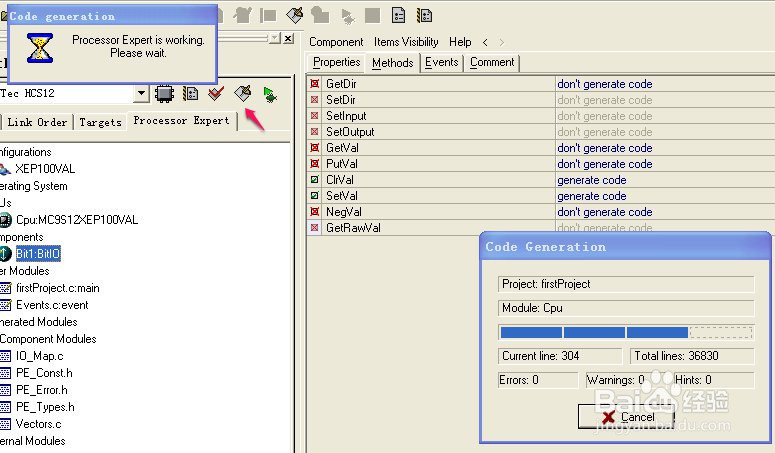Click the Module: Cpu field
Viewport: 775px width, 453px height.
[x=626, y=308]
